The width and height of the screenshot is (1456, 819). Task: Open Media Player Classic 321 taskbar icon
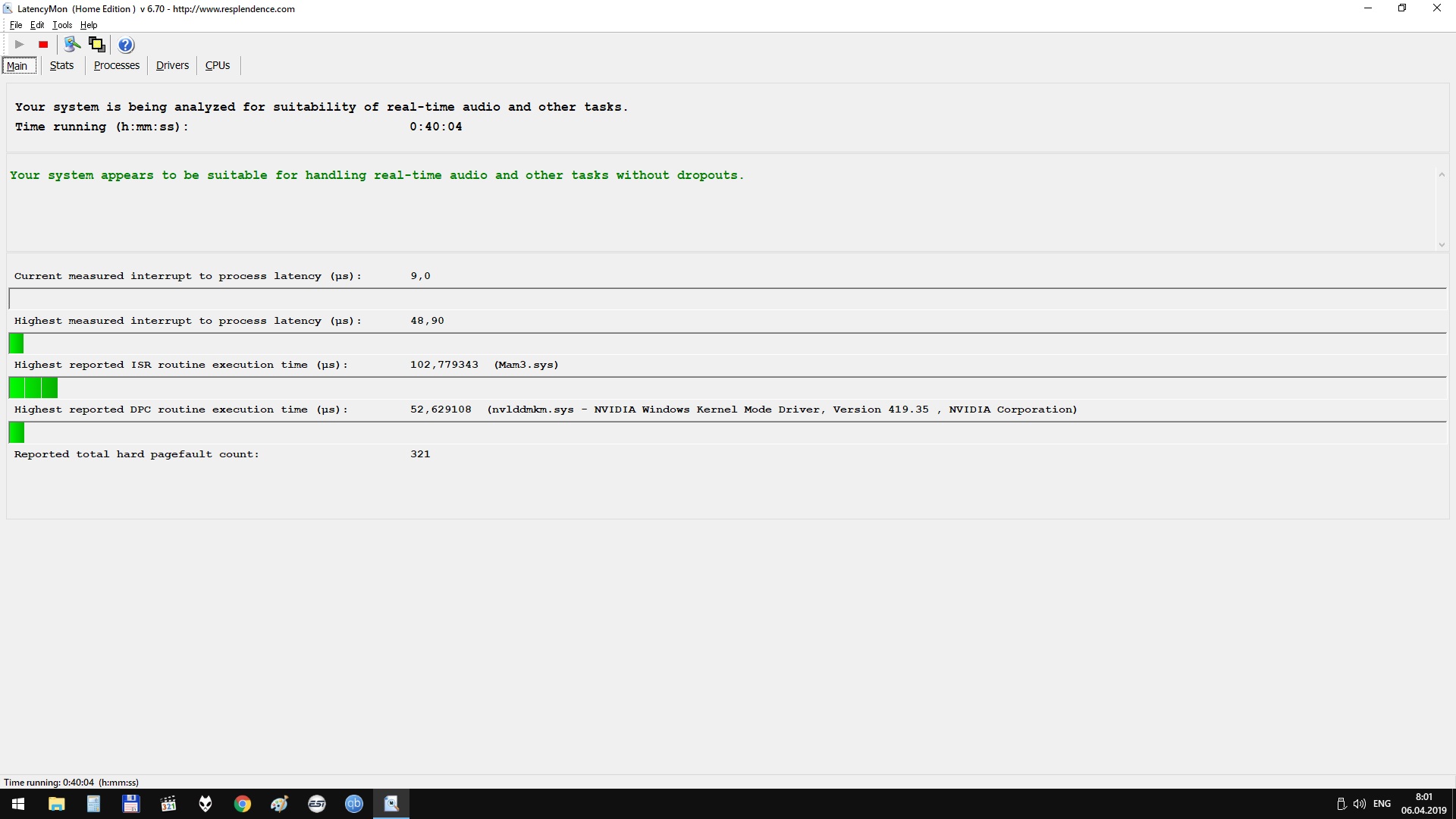tap(168, 804)
